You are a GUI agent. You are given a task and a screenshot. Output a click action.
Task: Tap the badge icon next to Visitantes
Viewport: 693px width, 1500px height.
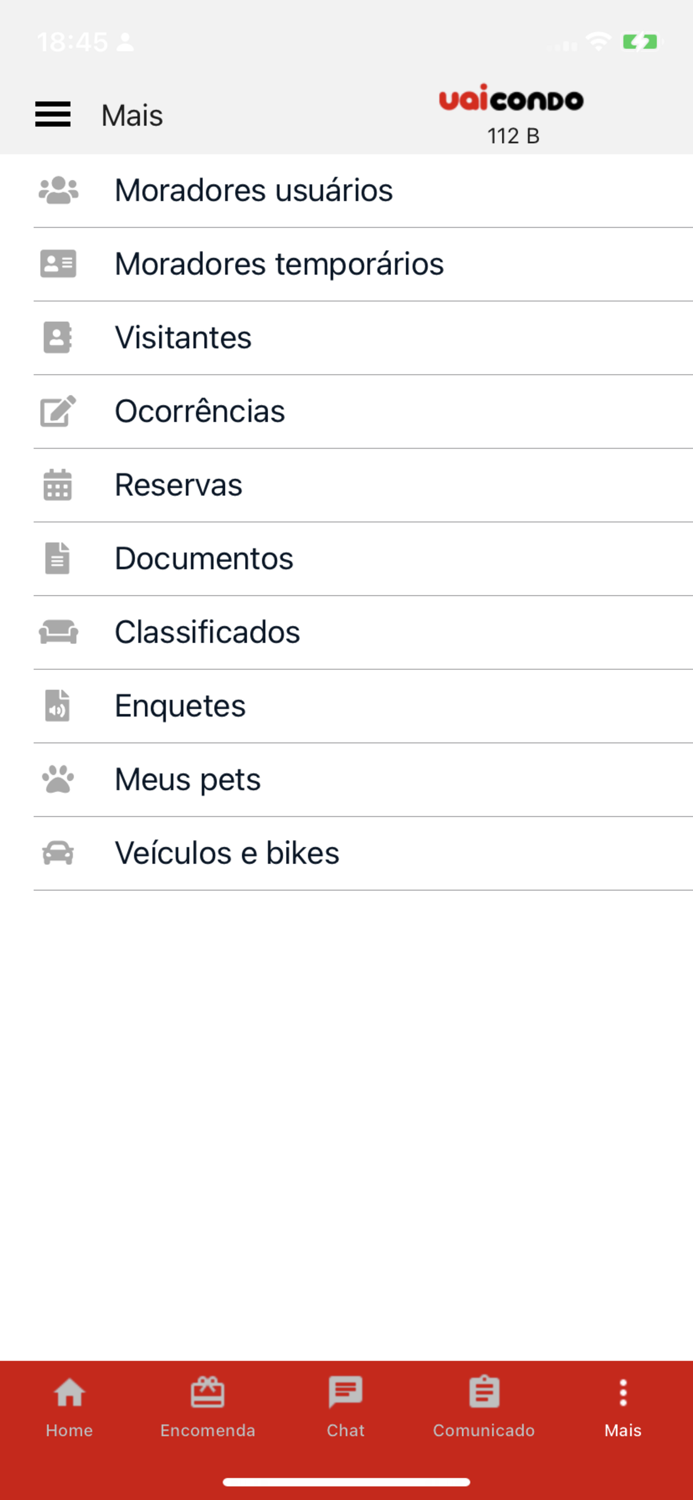tap(57, 337)
